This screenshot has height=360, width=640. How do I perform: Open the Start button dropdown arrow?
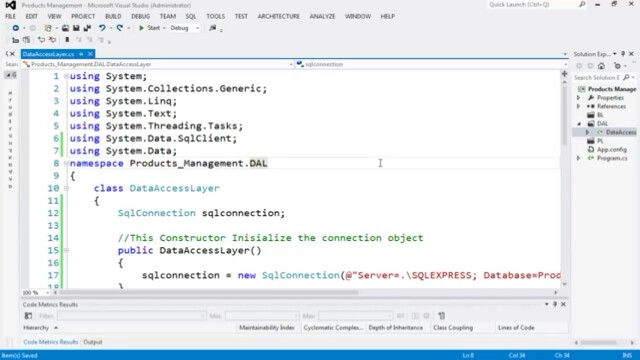coord(164,28)
